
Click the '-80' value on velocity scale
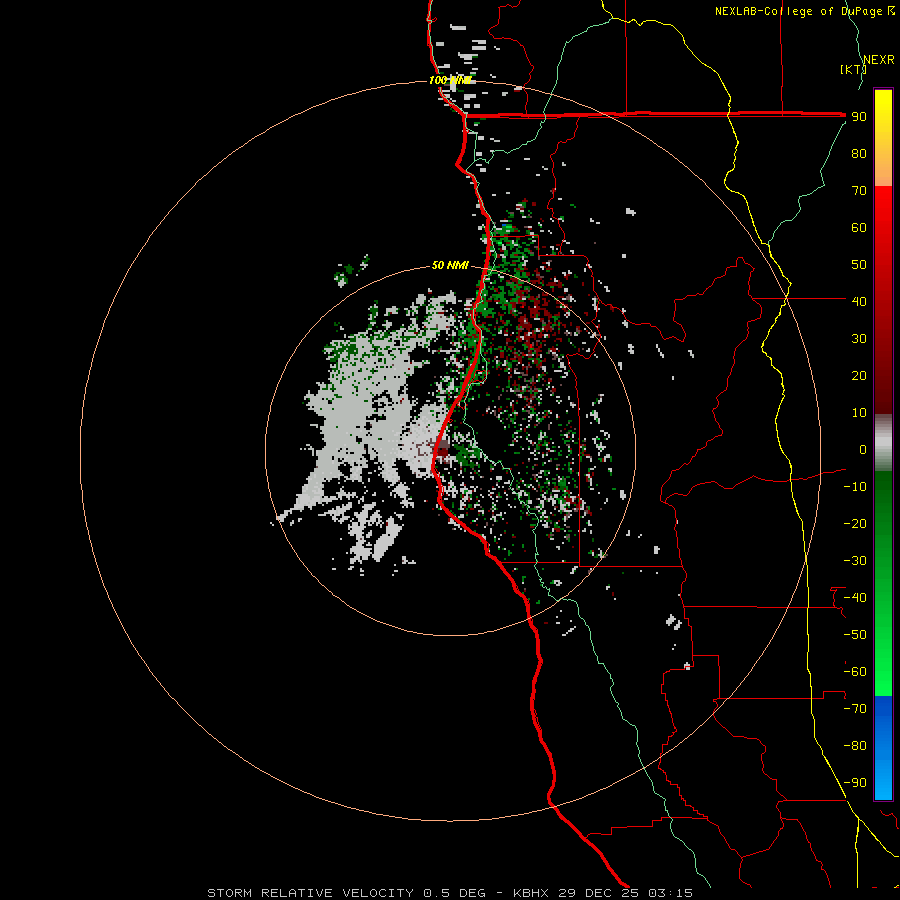855,746
